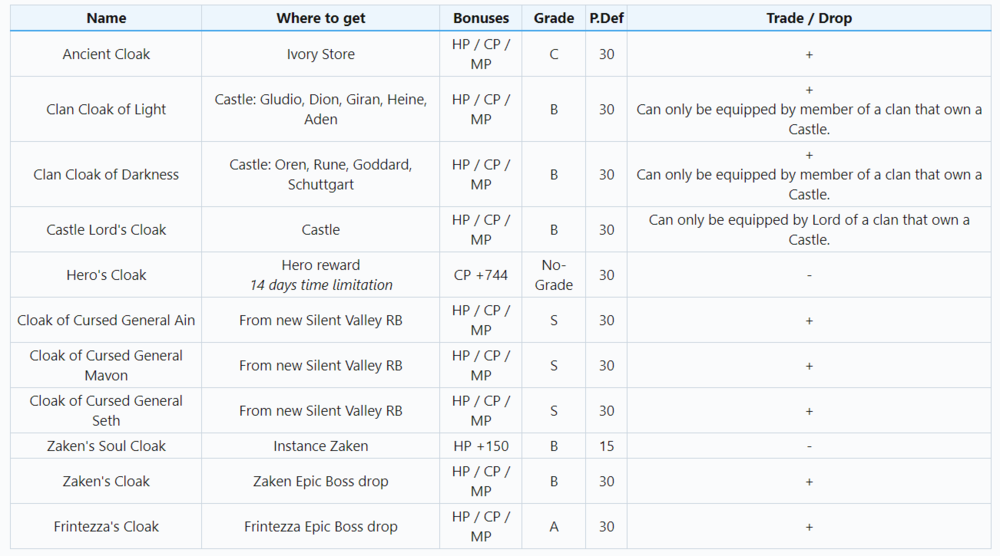Click the Bonuses column header
This screenshot has height=556, width=1000.
(481, 18)
